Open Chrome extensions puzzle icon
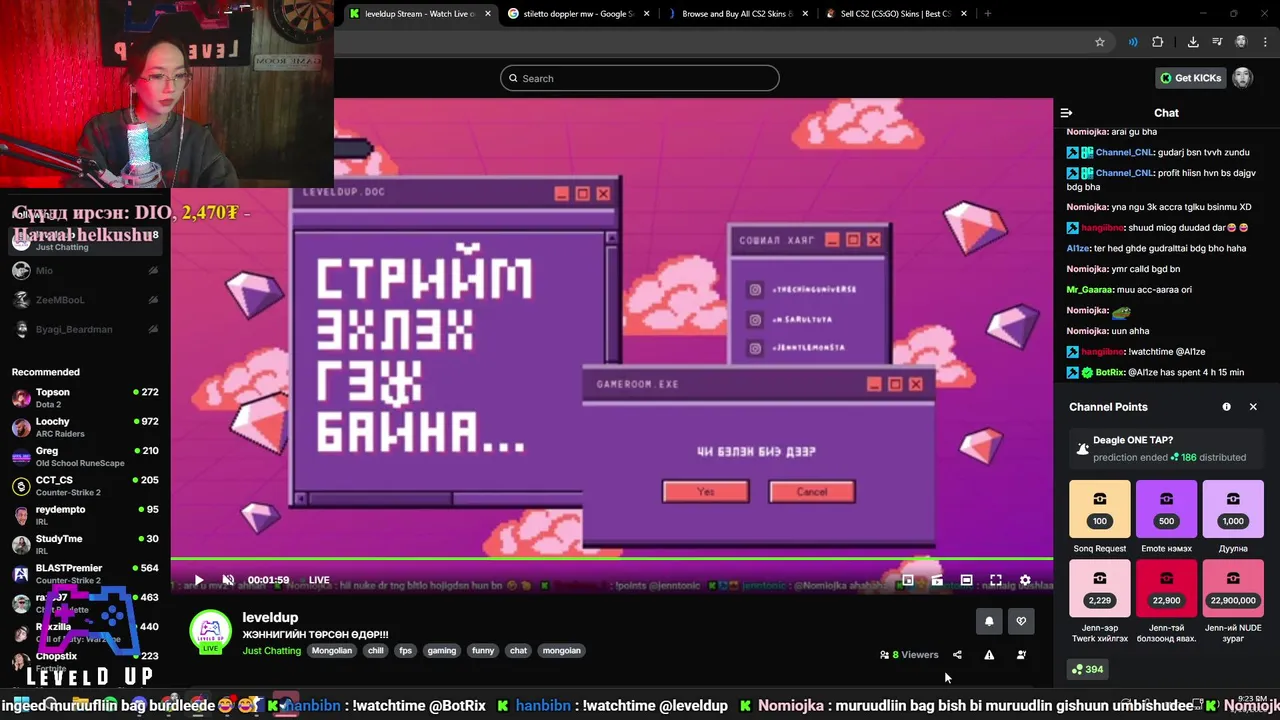 (1158, 42)
